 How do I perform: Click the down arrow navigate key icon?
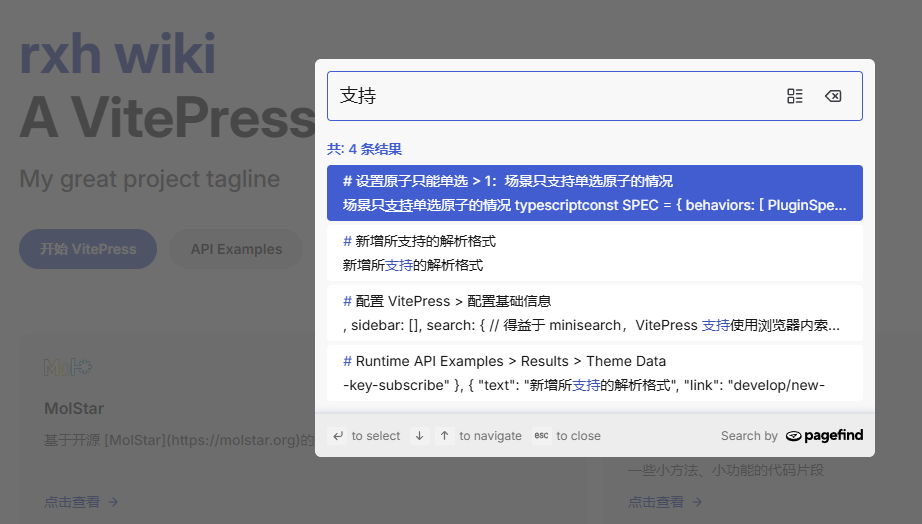click(x=419, y=436)
